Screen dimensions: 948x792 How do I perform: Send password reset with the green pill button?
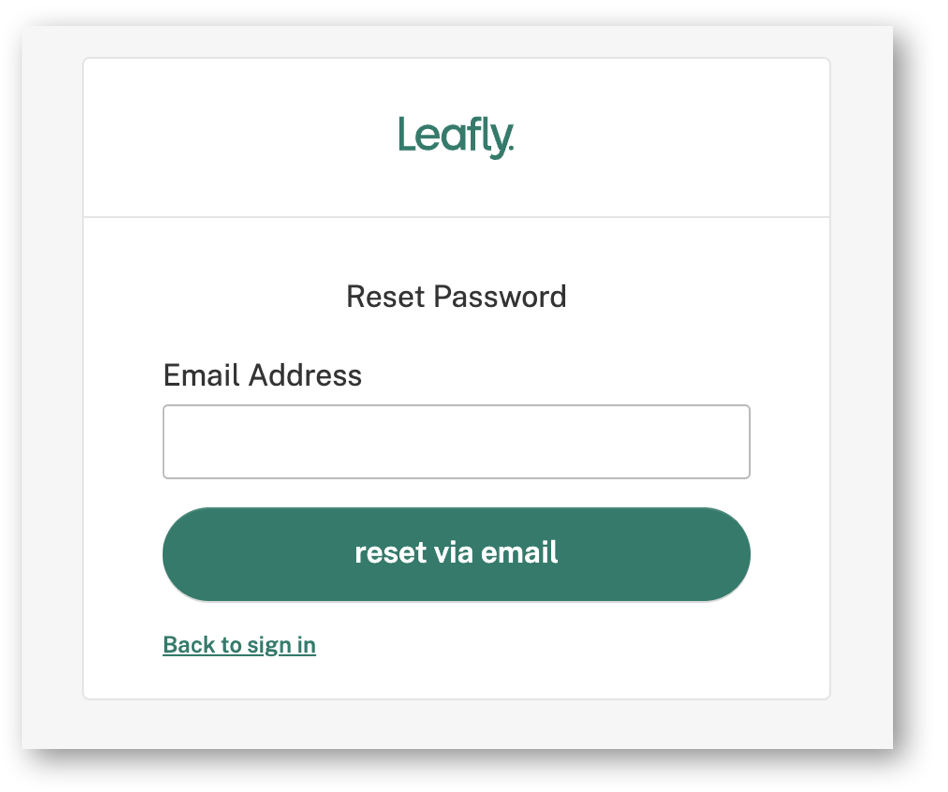[x=456, y=554]
